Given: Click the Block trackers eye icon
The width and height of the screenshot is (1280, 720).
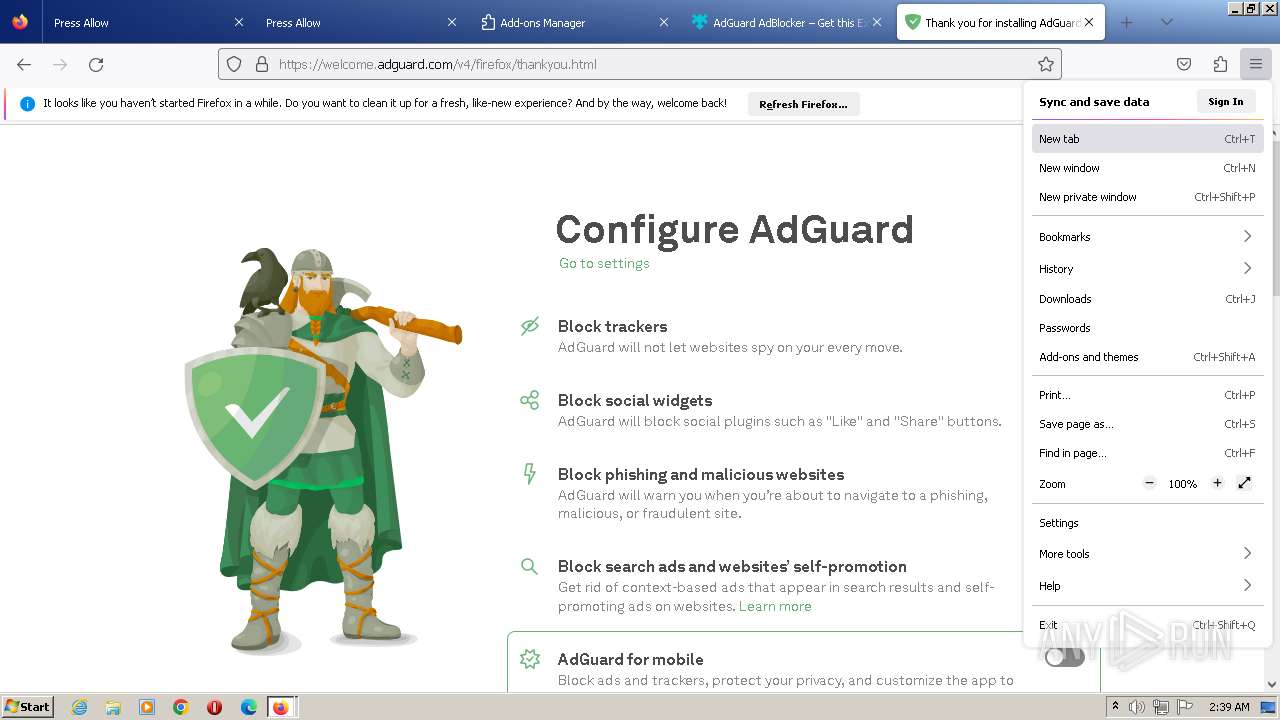Looking at the screenshot, I should point(530,326).
